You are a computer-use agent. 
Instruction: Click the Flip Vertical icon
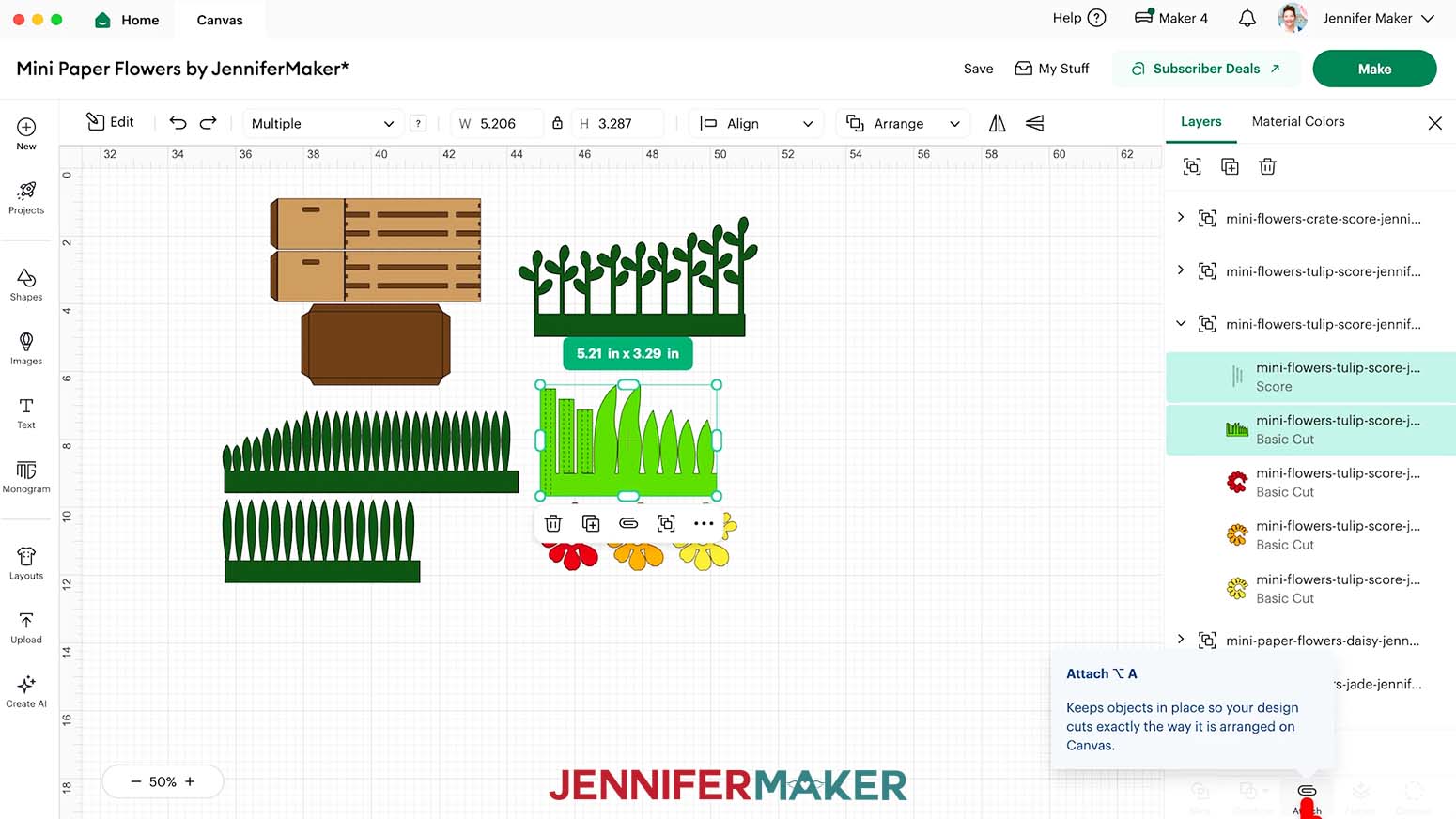tap(1034, 123)
